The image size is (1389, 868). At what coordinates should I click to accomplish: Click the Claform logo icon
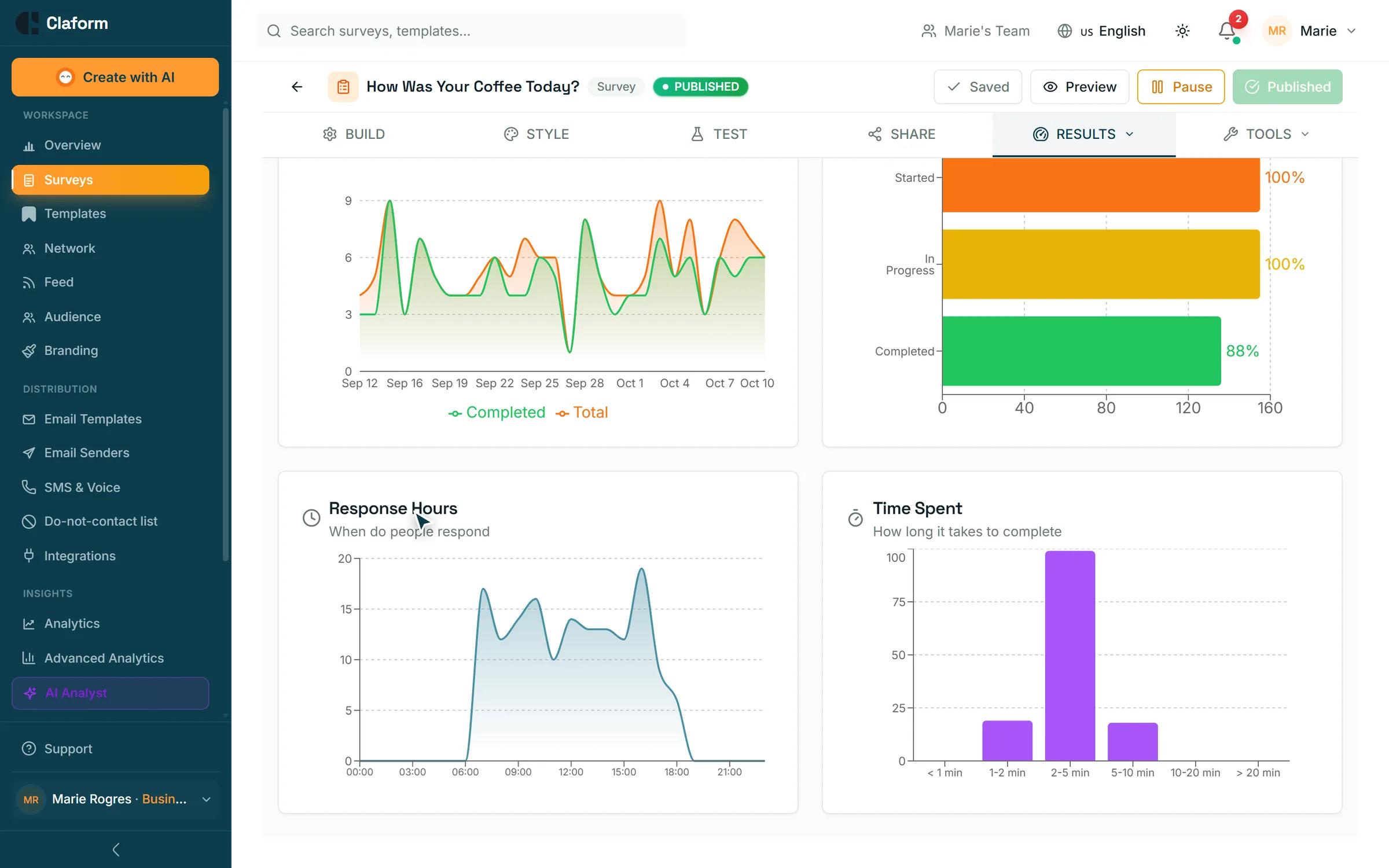click(27, 23)
